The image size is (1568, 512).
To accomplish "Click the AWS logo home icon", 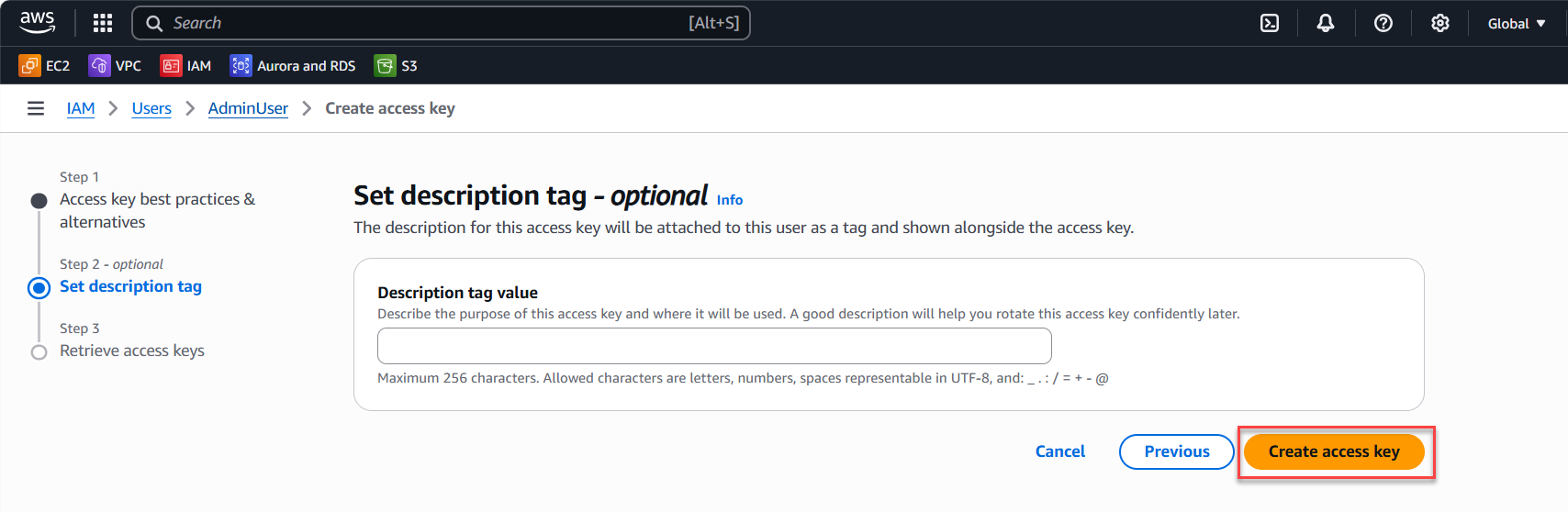I will point(38,22).
